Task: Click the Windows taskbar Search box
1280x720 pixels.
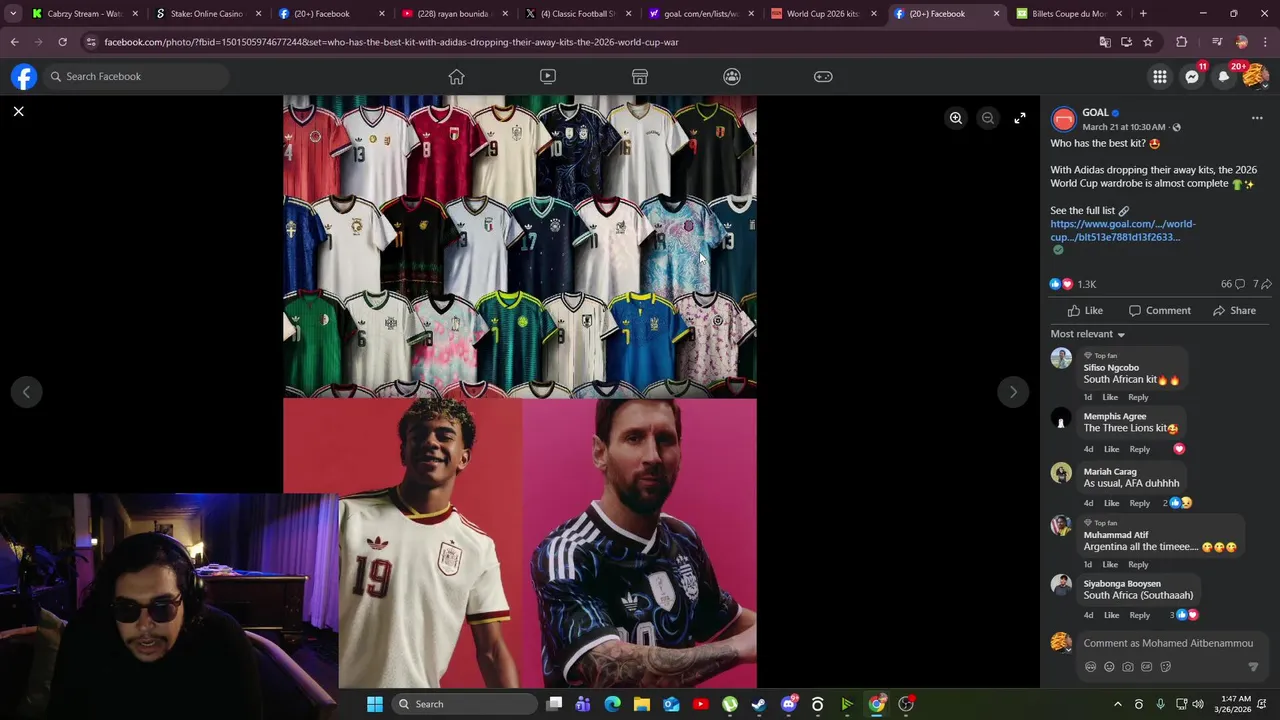Action: click(464, 704)
